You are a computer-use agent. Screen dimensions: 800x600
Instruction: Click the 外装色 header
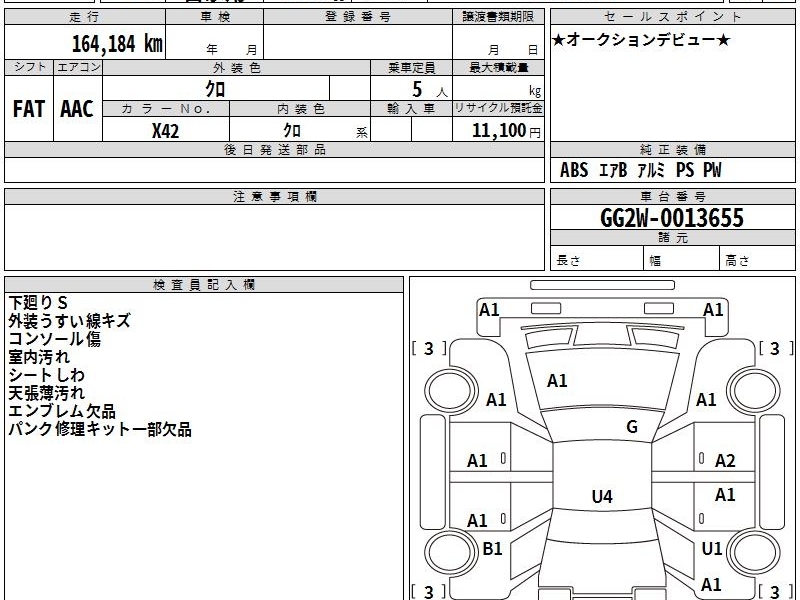pos(237,67)
